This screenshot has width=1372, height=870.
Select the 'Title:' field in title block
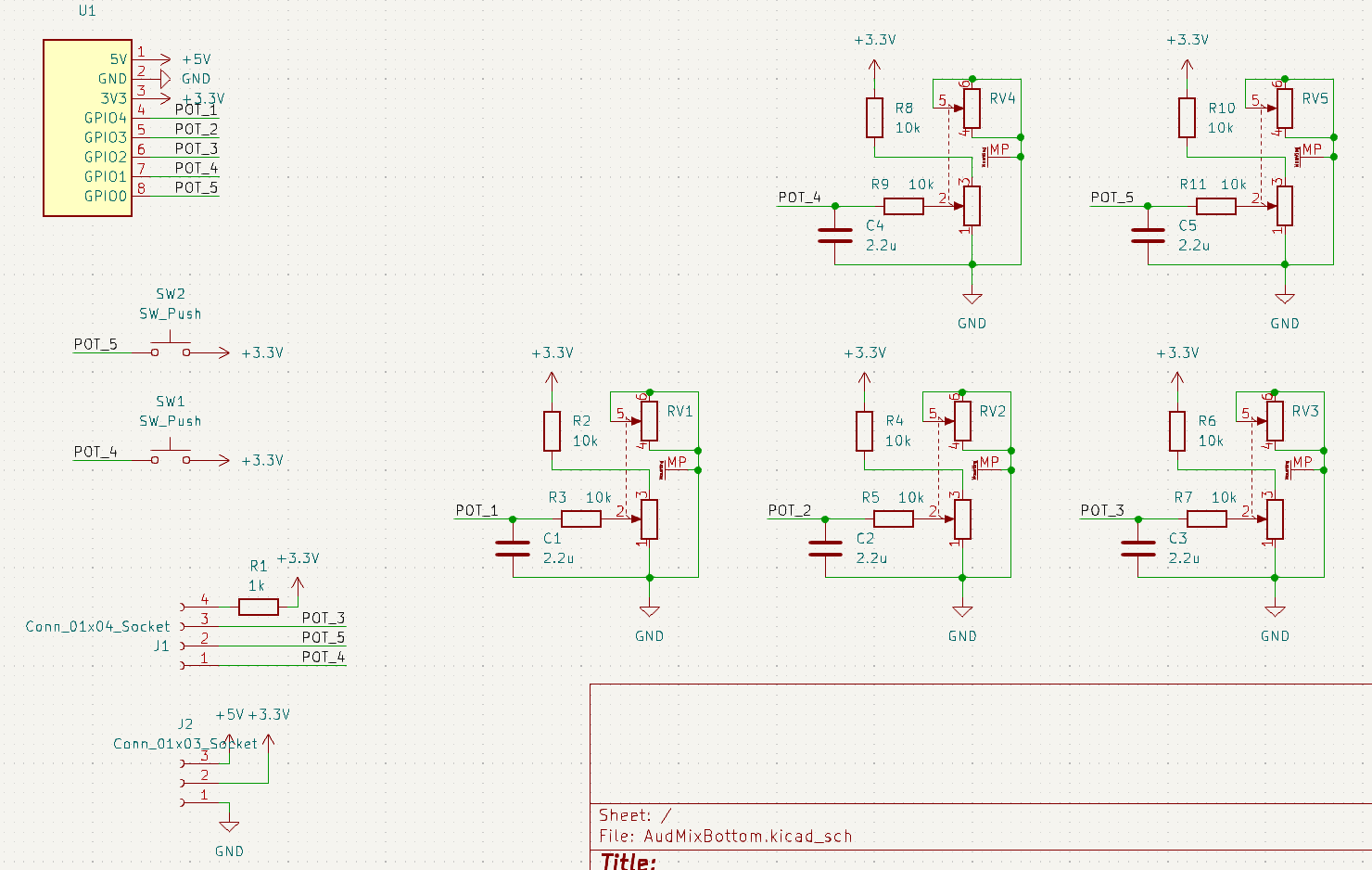point(629,861)
